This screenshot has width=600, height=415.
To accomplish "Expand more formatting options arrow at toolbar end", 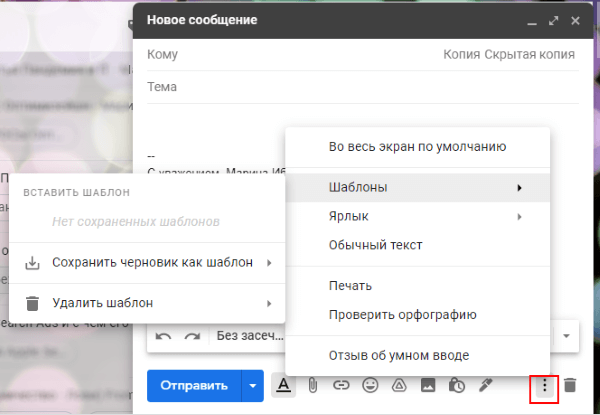I will (x=566, y=336).
